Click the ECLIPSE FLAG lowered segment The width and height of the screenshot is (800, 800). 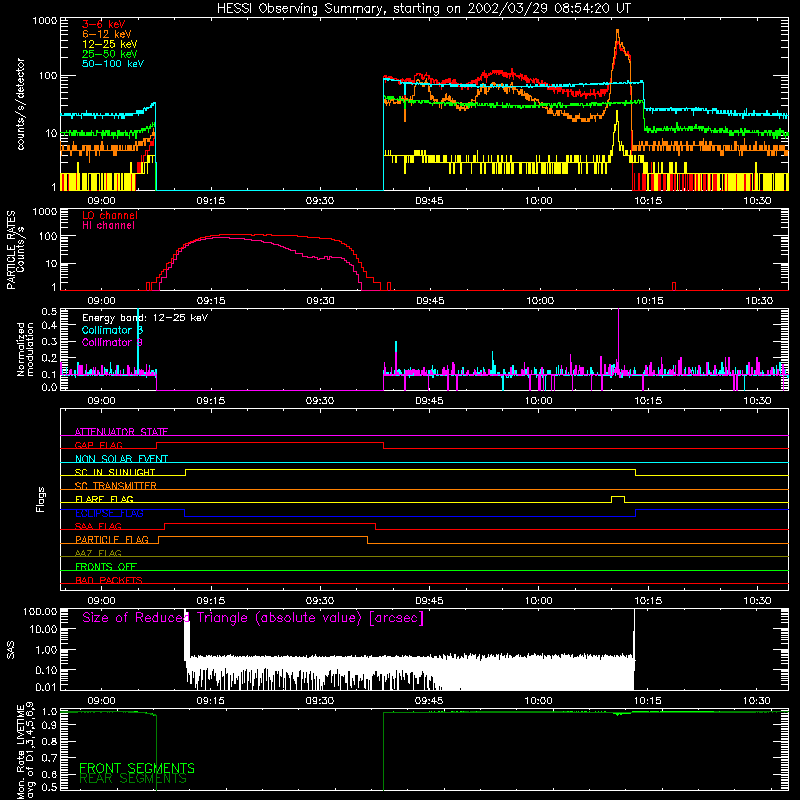pos(410,516)
